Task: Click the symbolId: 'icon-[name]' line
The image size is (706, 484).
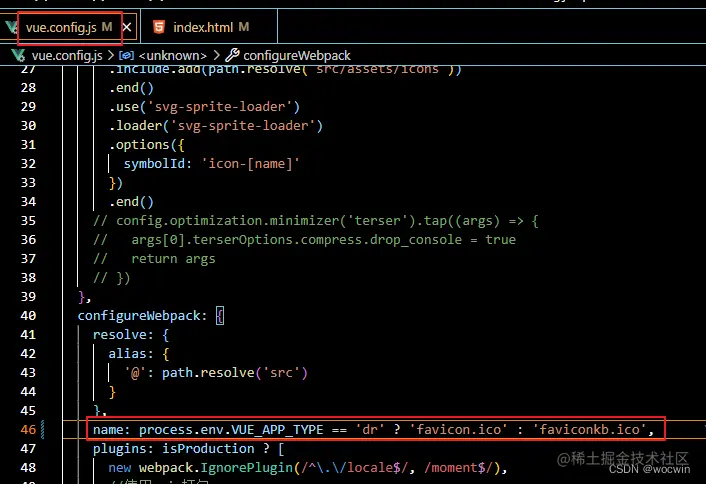Action: (212, 163)
